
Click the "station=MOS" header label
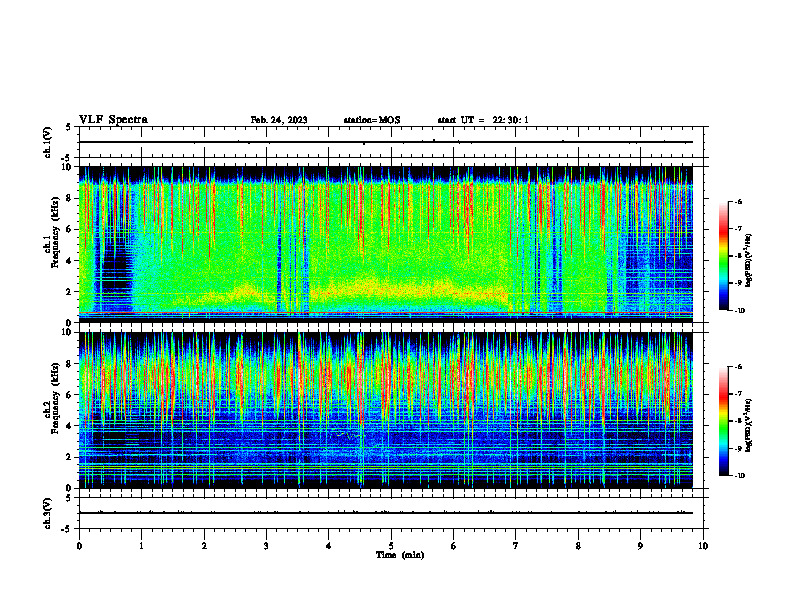[372, 120]
